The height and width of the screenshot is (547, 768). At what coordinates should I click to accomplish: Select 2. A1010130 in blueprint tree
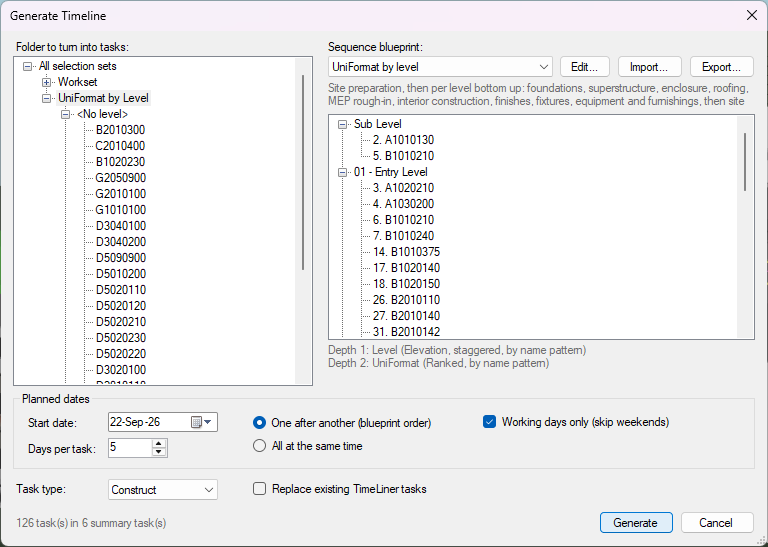coord(403,140)
